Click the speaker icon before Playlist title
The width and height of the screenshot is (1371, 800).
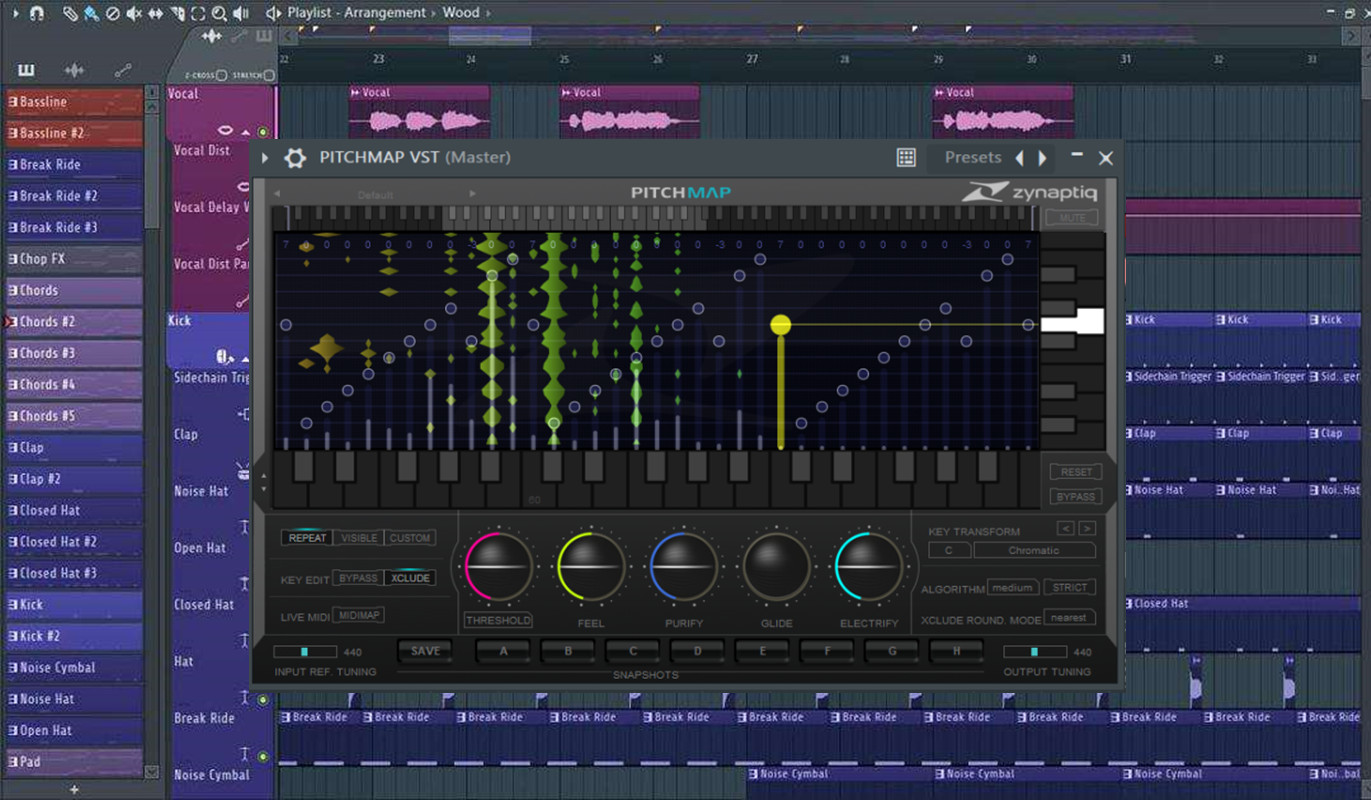point(273,13)
